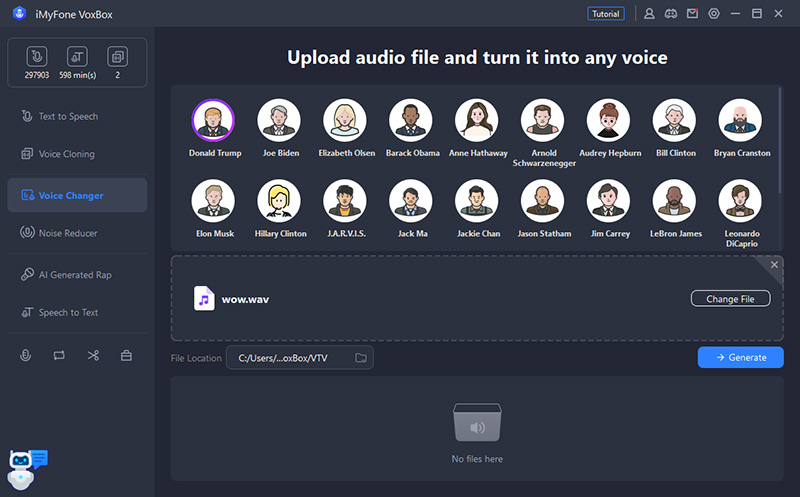Click the 'No files here' text
The width and height of the screenshot is (800, 497).
click(477, 459)
